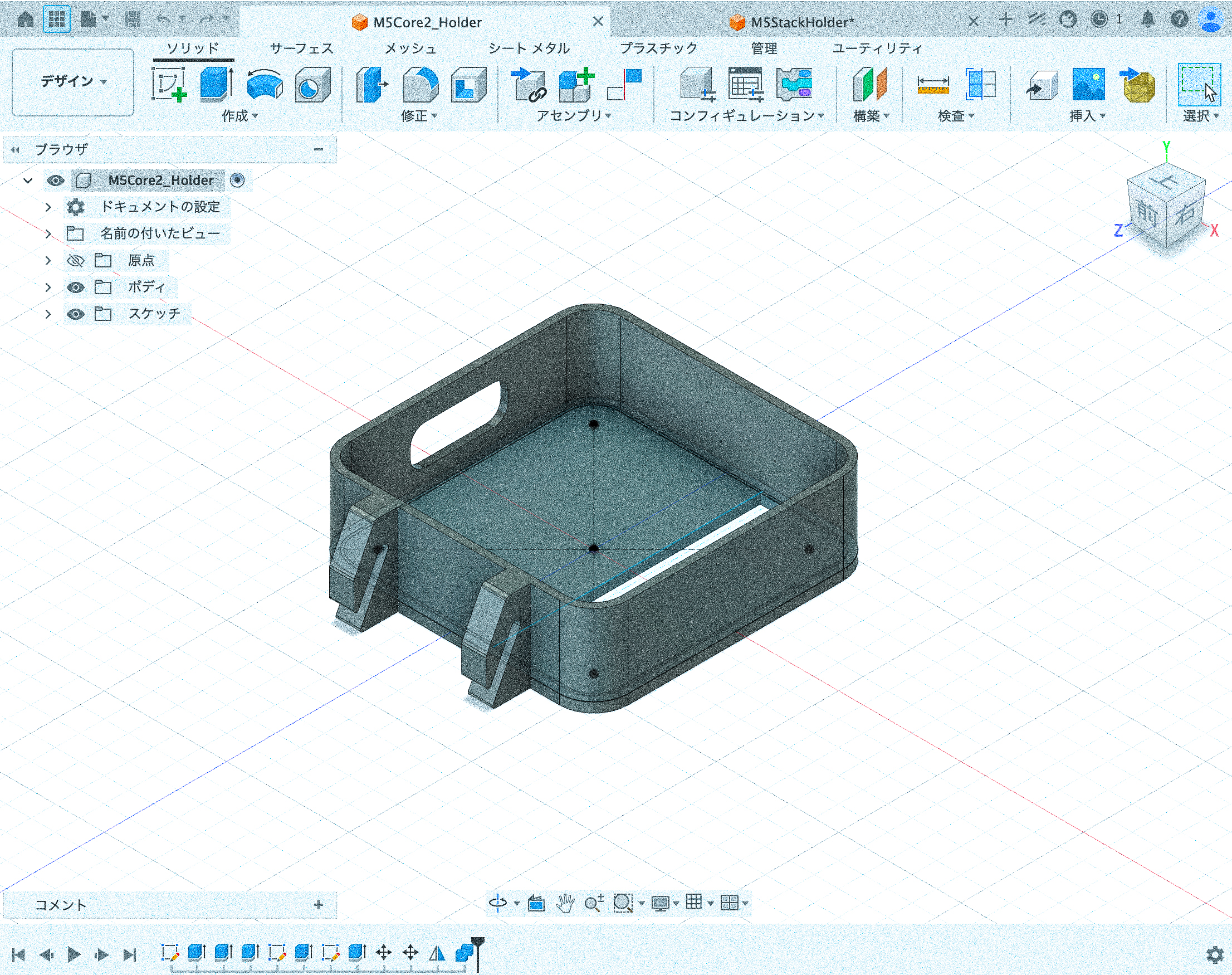Open the Measure tool

pyautogui.click(x=933, y=85)
